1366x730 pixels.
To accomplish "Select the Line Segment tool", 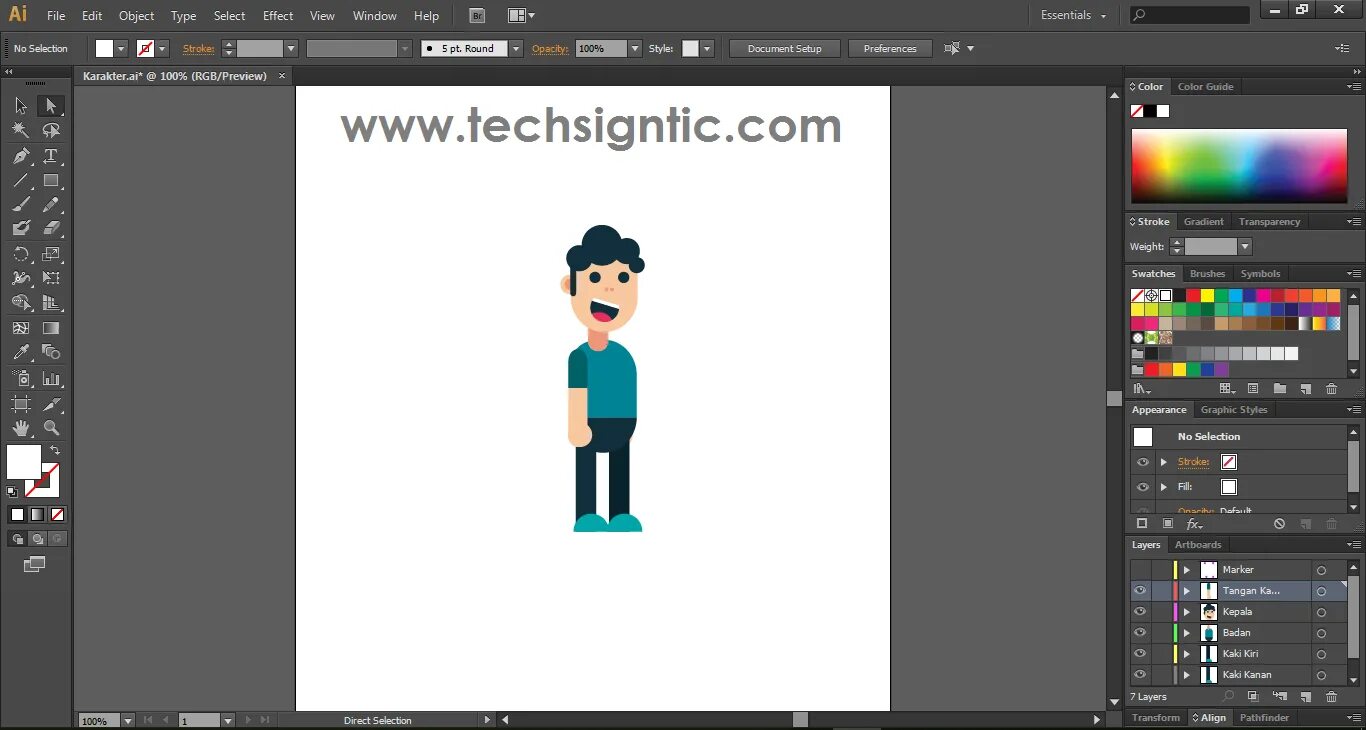I will [21, 181].
